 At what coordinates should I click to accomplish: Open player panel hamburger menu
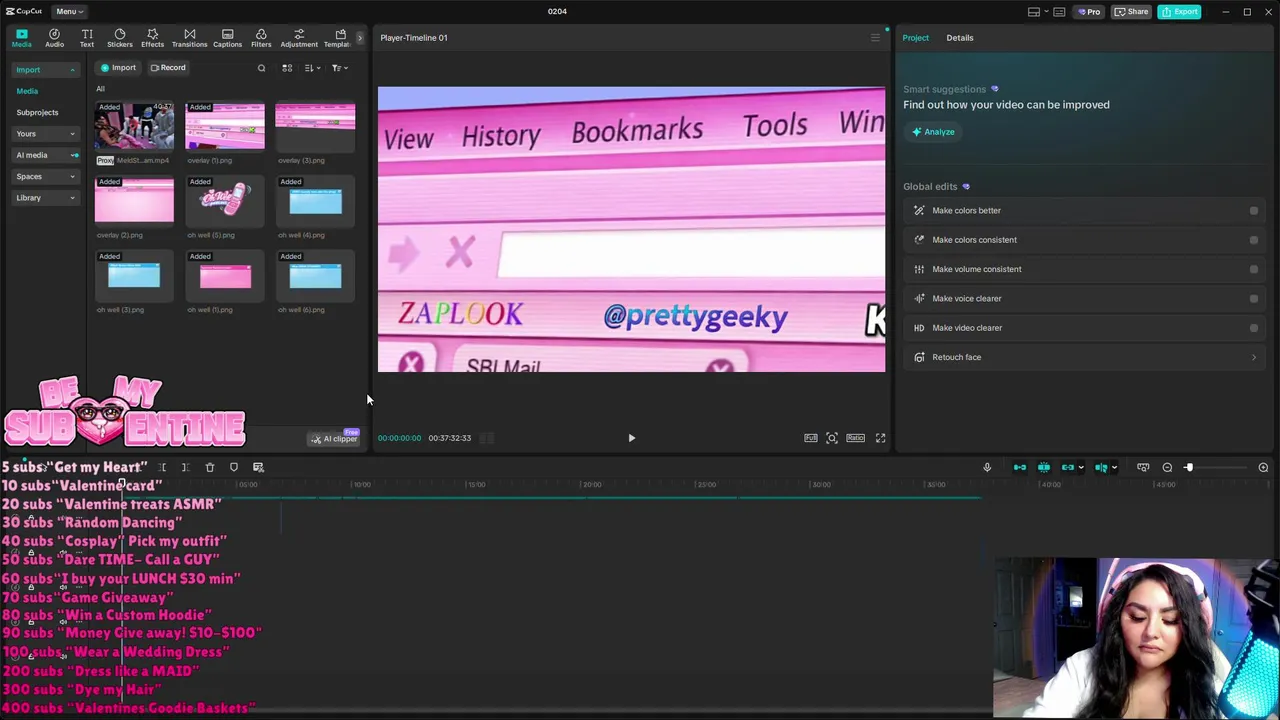click(875, 38)
